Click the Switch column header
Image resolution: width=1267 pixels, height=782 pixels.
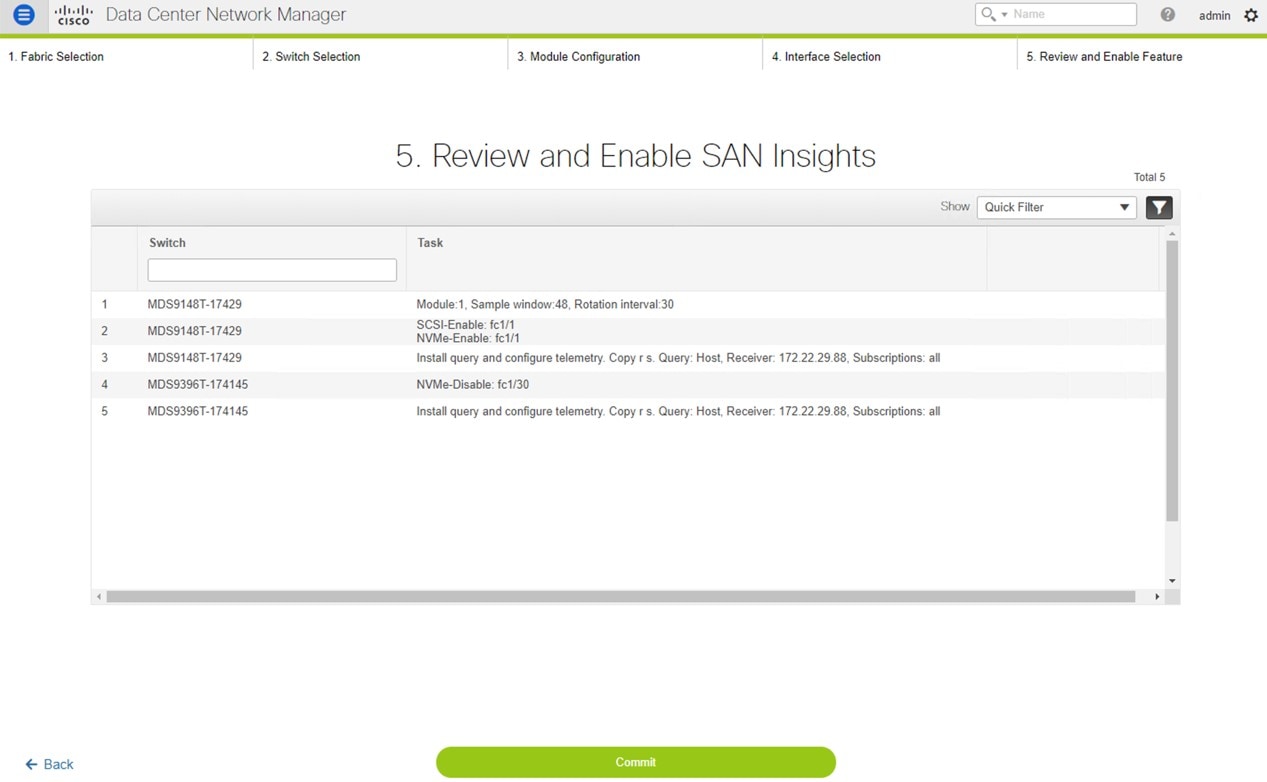click(x=167, y=243)
